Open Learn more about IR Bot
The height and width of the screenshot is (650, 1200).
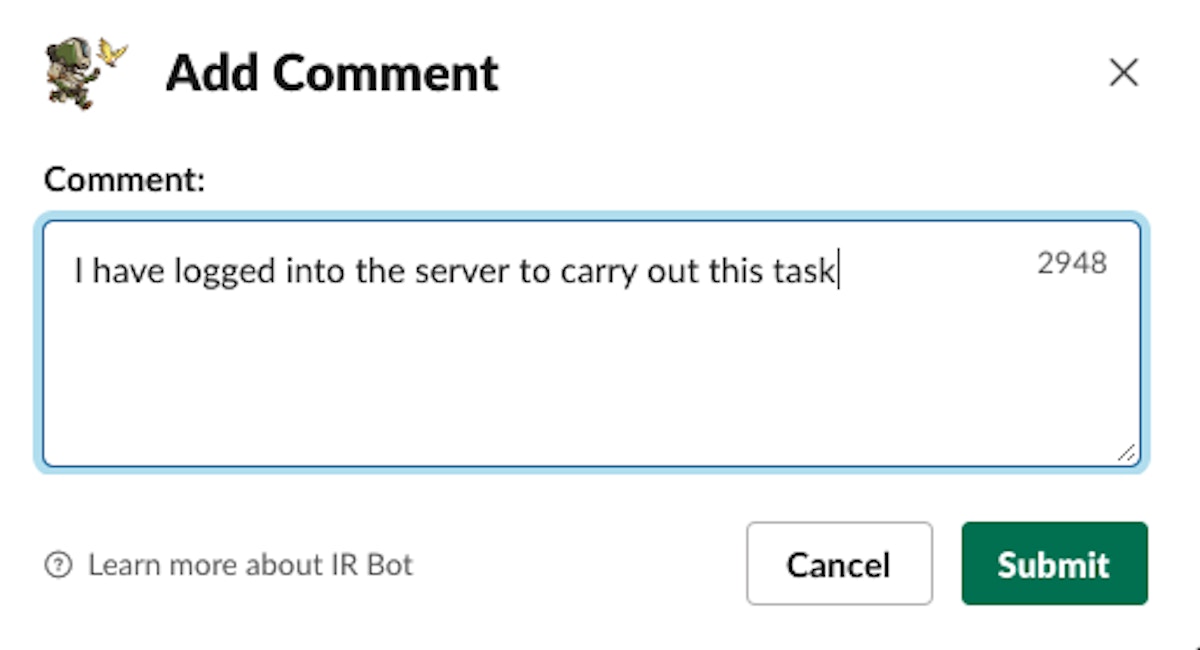(250, 565)
